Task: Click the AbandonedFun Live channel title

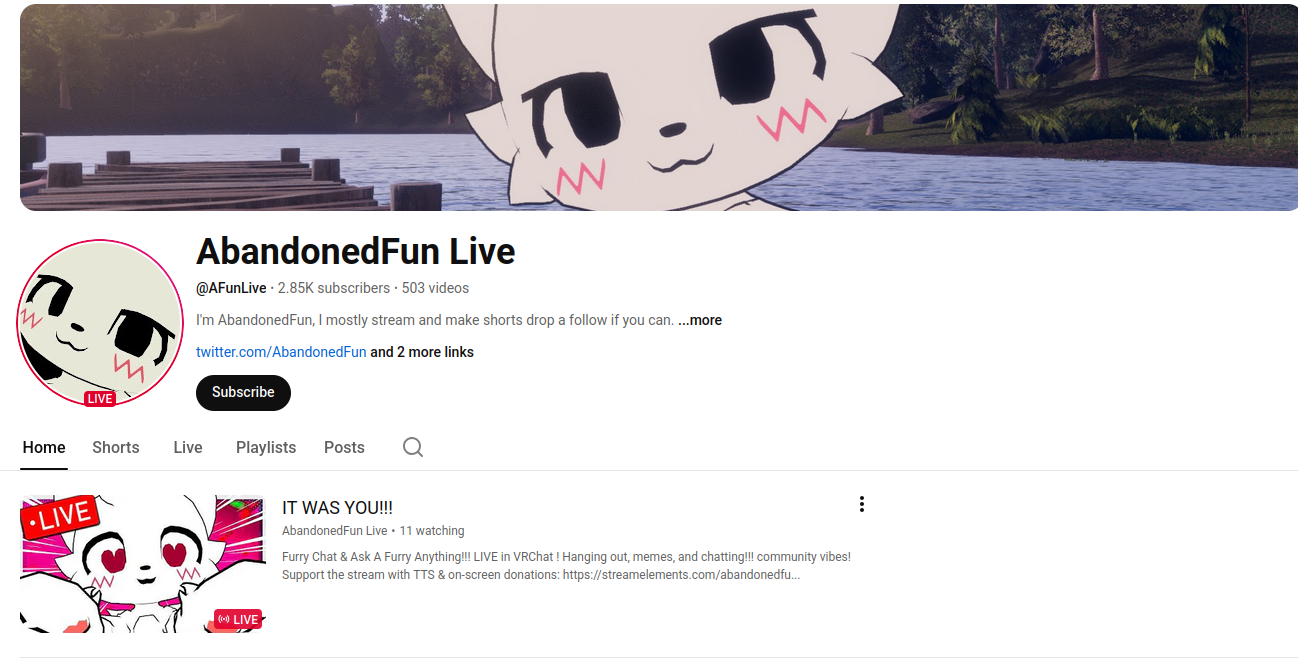Action: pyautogui.click(x=356, y=251)
